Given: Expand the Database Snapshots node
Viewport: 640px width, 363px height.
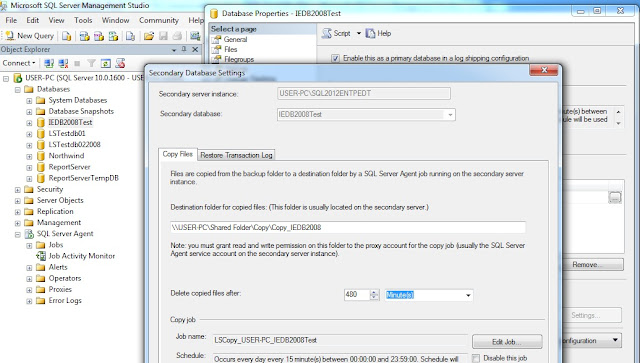Looking at the screenshot, I should [x=29, y=111].
